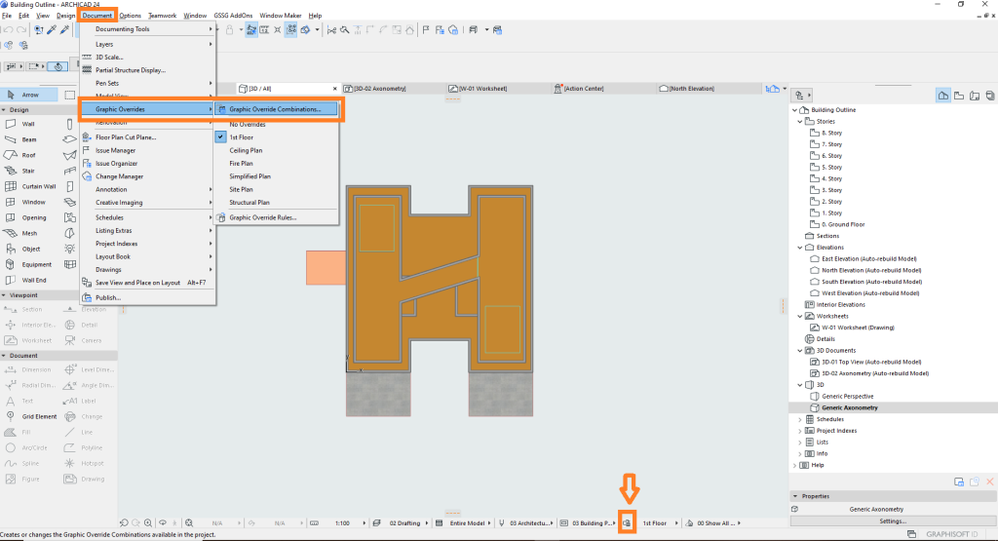Choose the checked 1st Floor override combination
Viewport: 998px width, 541px height.
(241, 137)
